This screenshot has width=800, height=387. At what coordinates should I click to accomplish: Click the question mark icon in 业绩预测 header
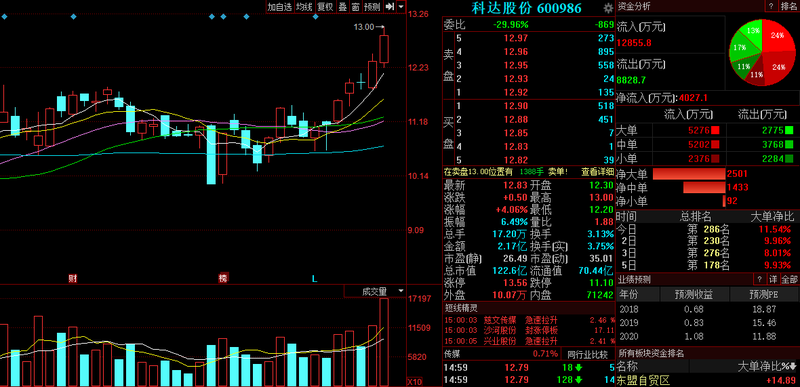[759, 279]
